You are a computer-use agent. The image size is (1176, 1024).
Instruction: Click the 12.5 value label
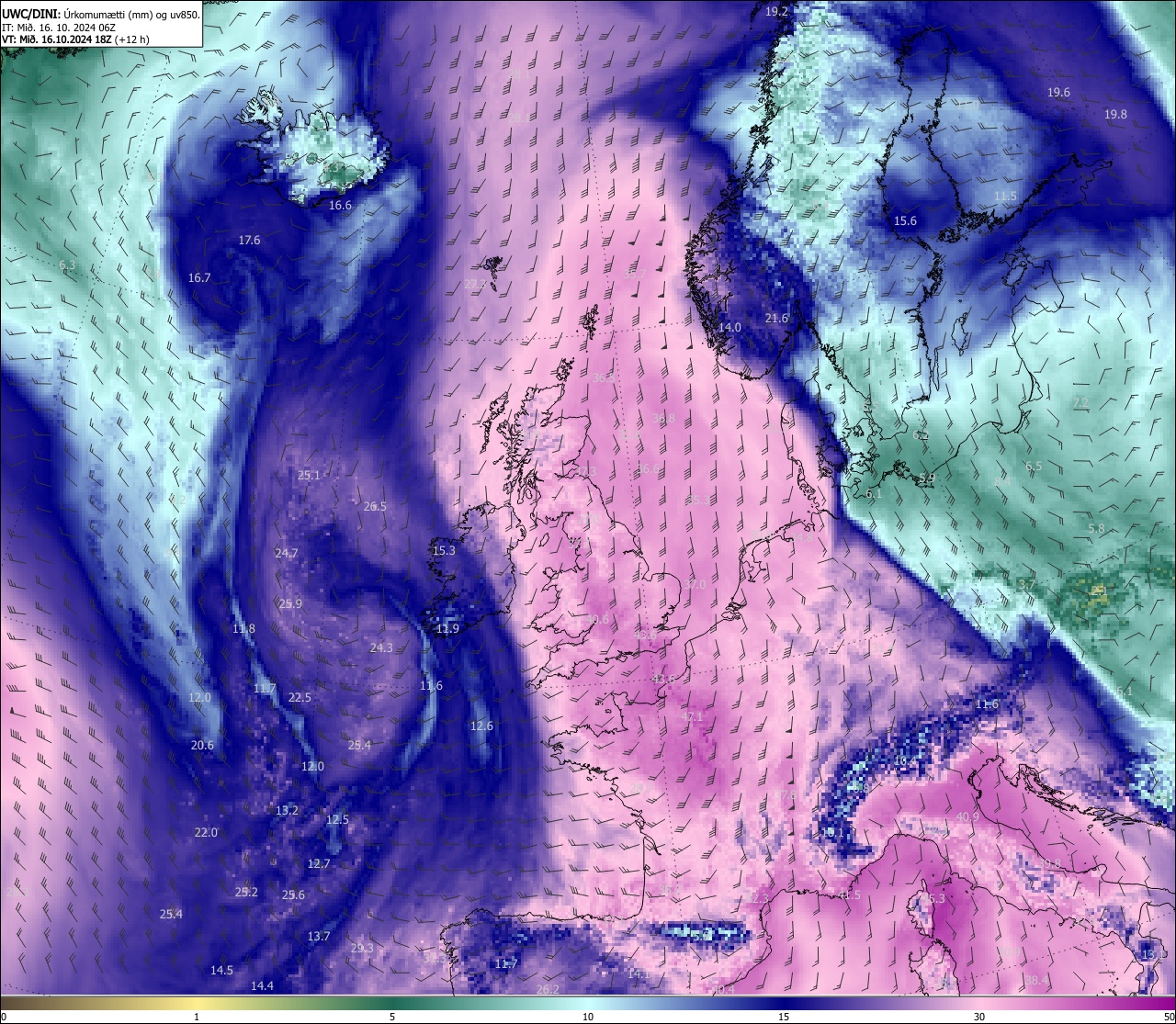337,820
